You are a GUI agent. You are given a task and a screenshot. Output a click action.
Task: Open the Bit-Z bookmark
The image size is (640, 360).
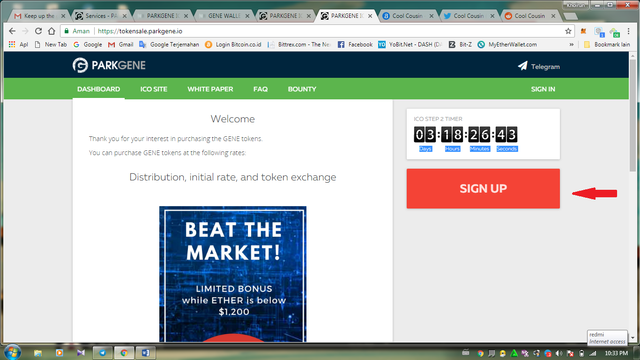(x=460, y=44)
